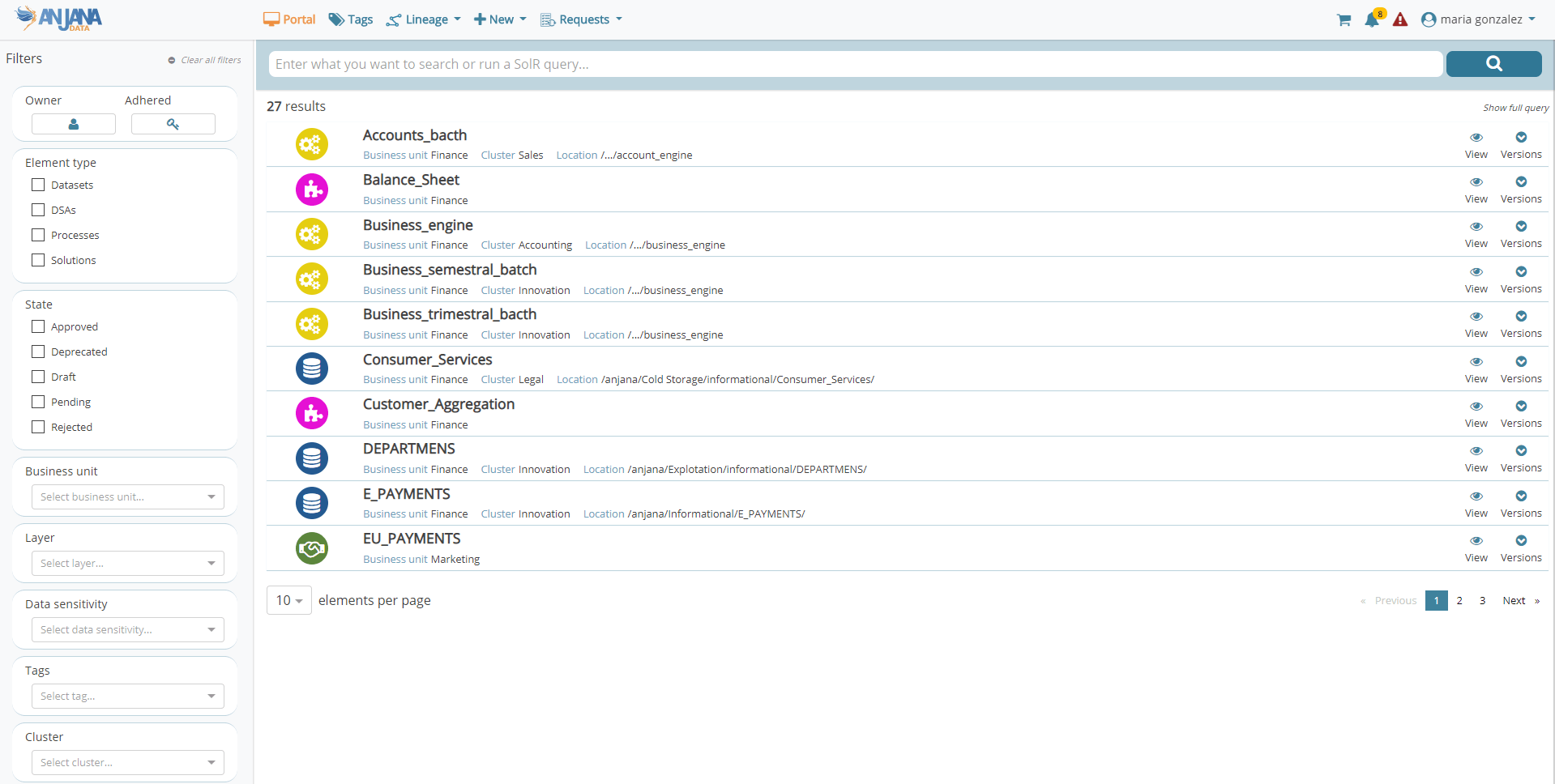Open the Select business unit dropdown
Screen dimensions: 1555x784
tap(127, 496)
